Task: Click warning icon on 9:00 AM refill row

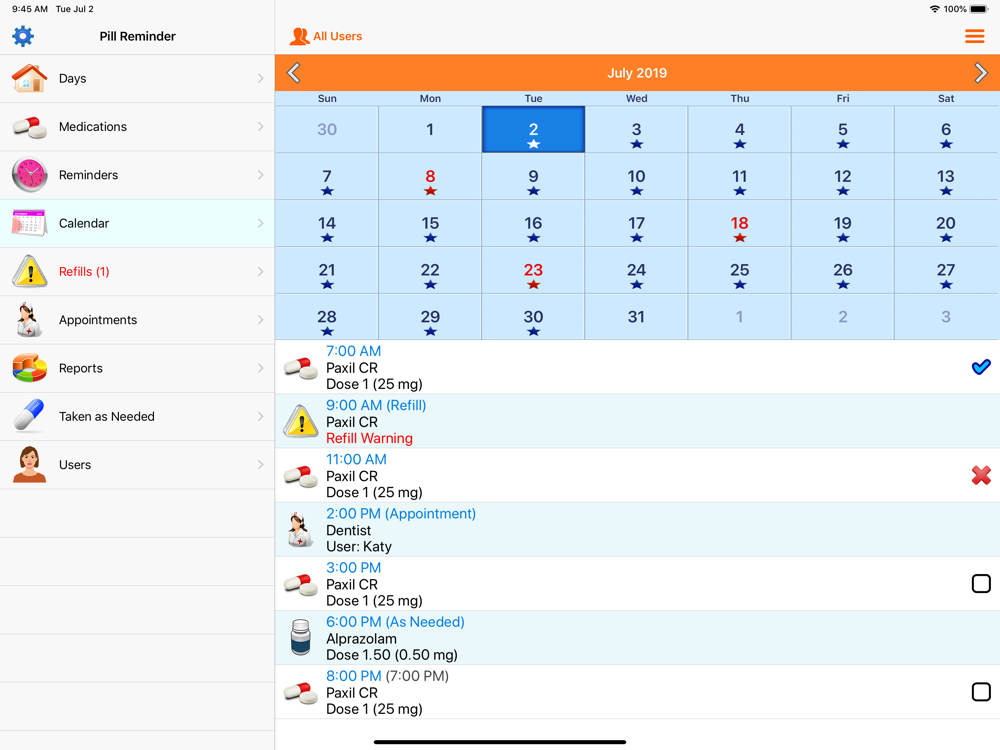Action: (x=300, y=422)
